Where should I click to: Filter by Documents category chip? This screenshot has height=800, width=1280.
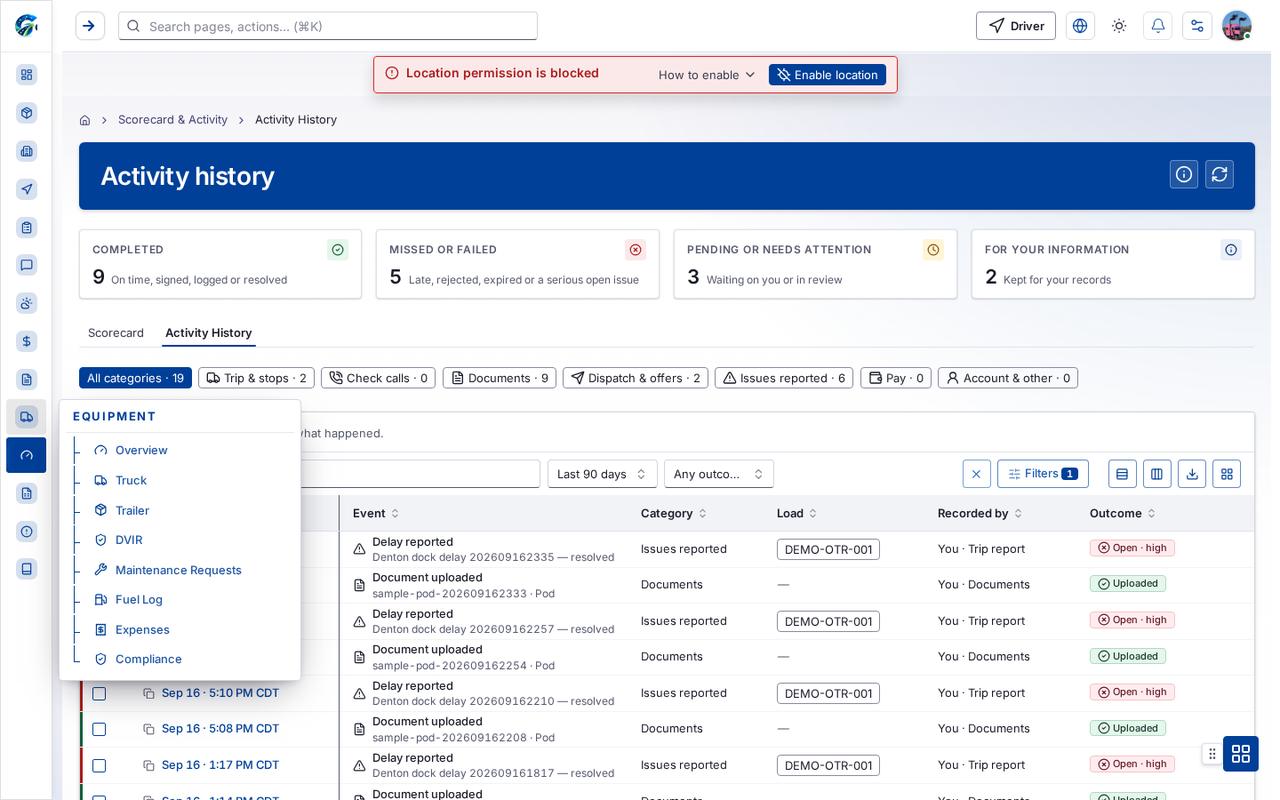[499, 378]
